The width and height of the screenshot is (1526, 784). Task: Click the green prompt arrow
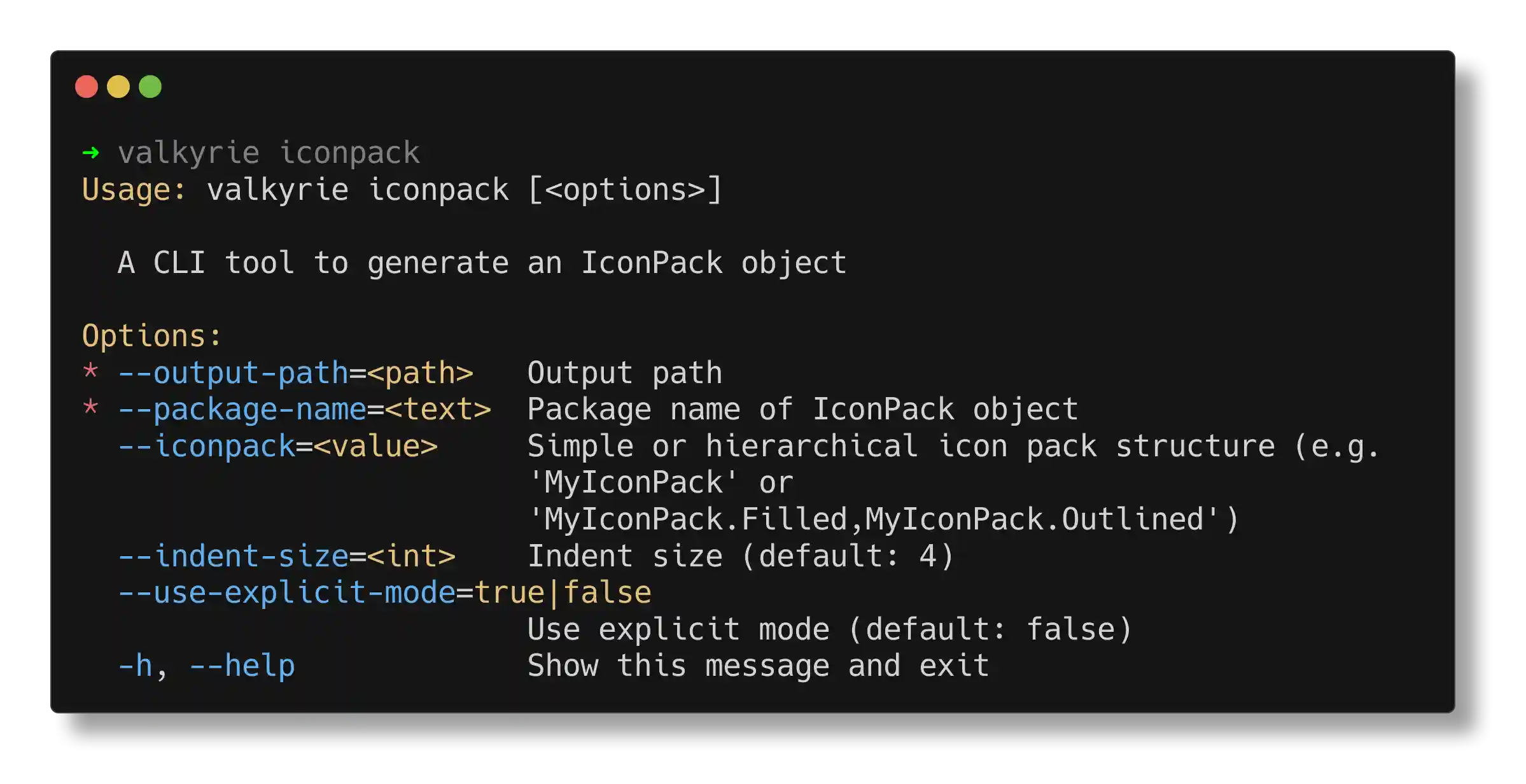[x=91, y=153]
